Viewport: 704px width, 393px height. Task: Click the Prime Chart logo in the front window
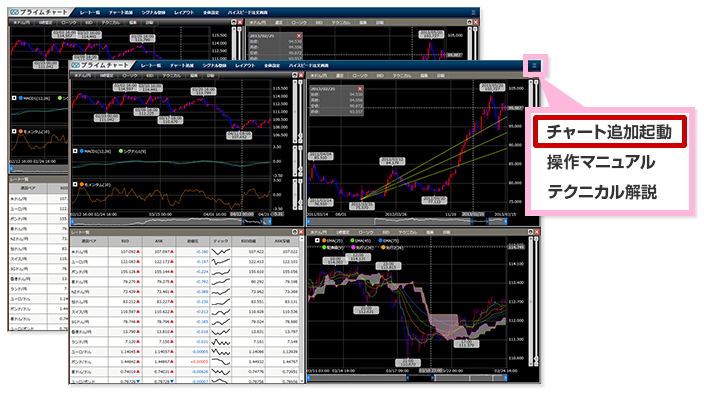point(101,66)
